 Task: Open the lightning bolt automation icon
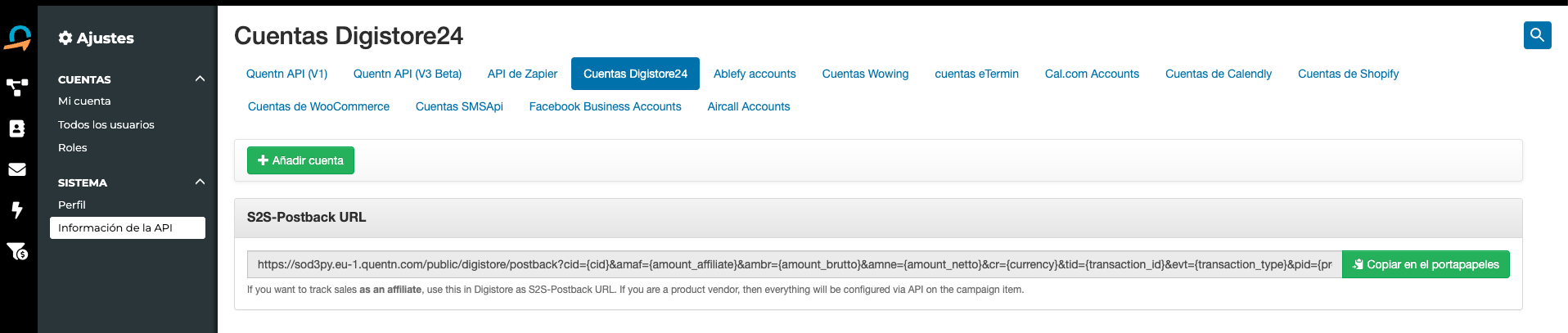click(16, 210)
